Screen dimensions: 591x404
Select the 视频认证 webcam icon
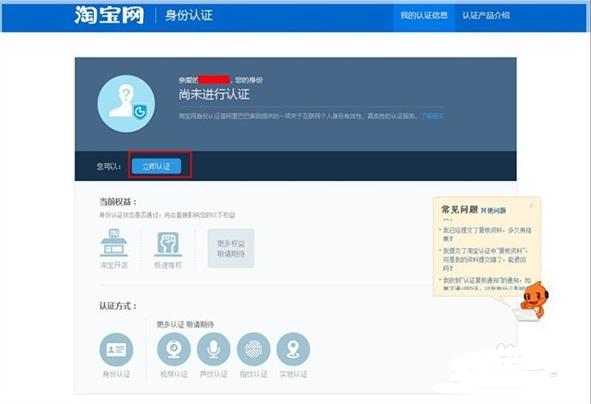(174, 349)
